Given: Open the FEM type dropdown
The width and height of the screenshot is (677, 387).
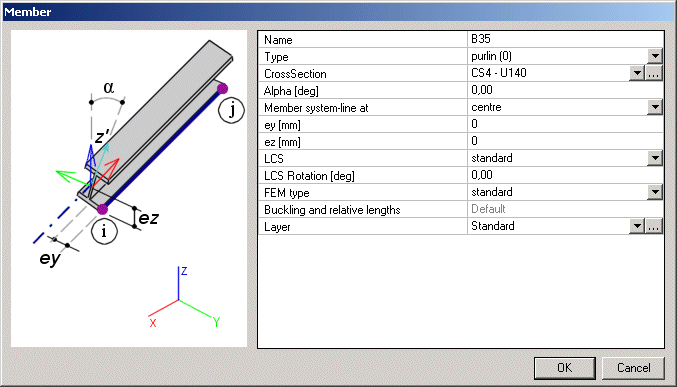Looking at the screenshot, I should 655,192.
